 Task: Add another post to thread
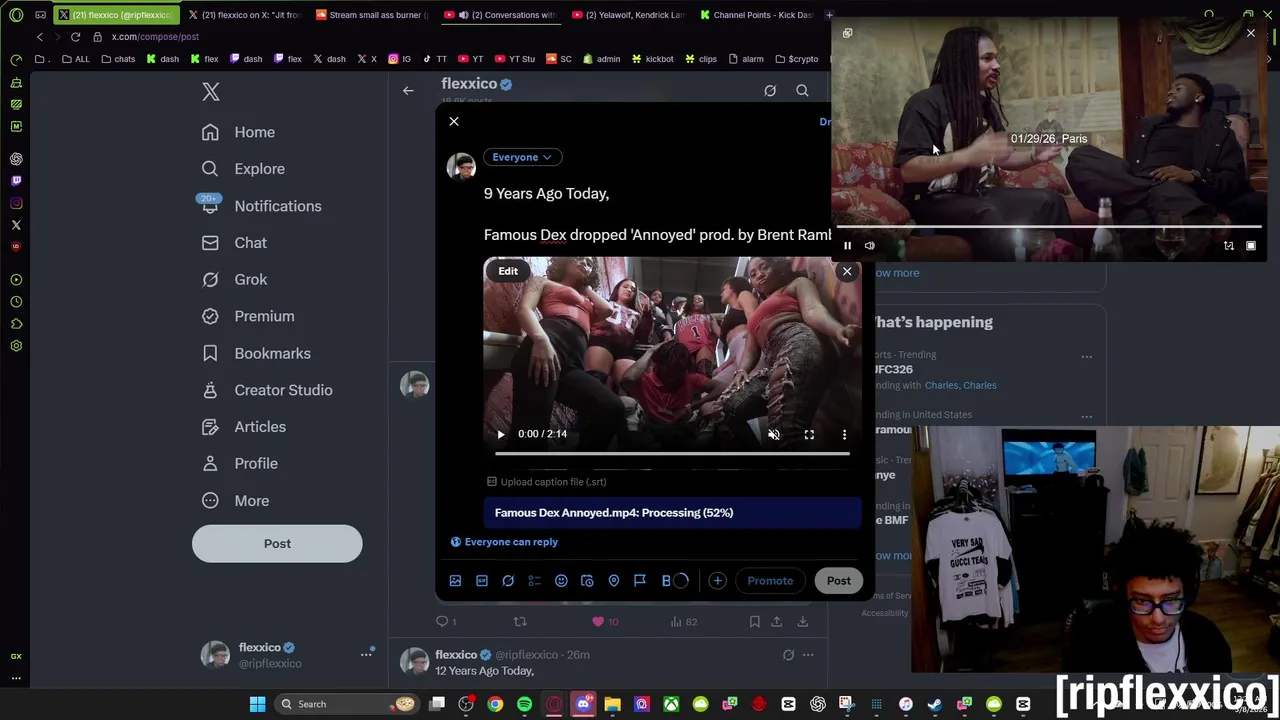click(717, 581)
